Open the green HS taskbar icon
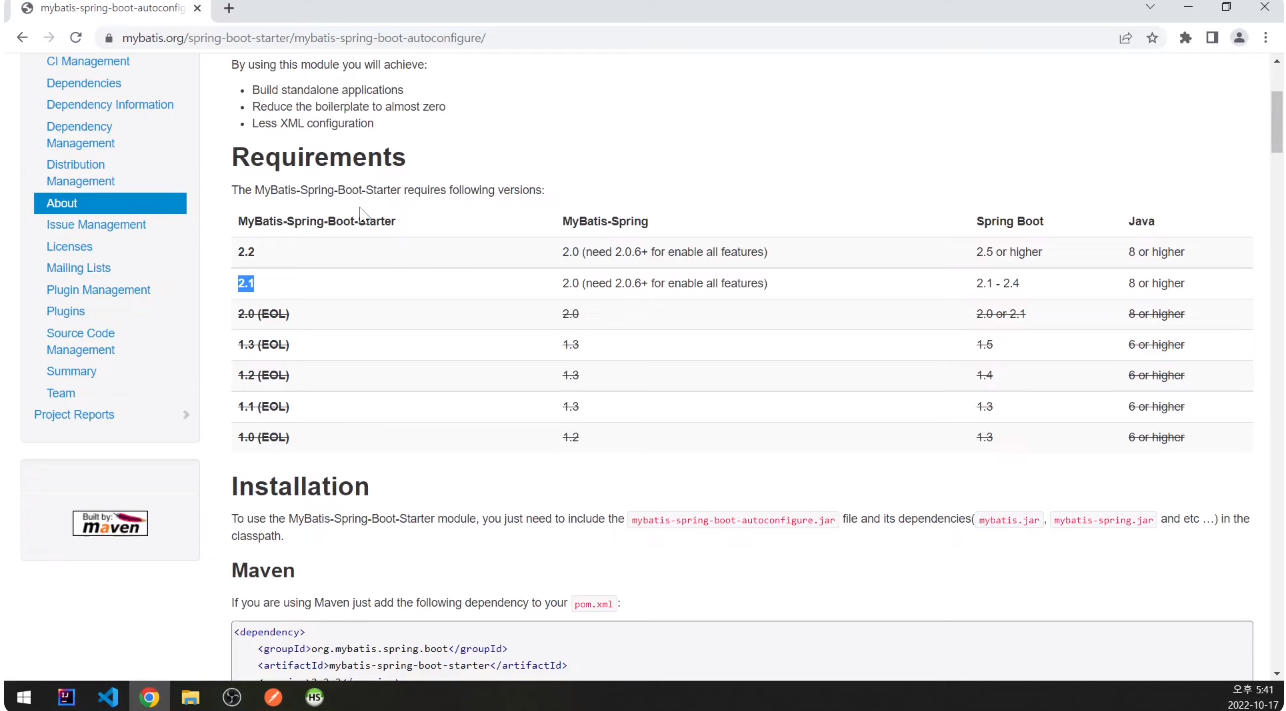 tap(315, 697)
